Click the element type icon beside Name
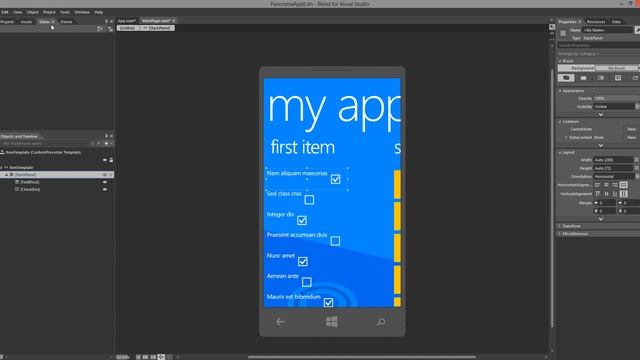The height and width of the screenshot is (360, 640). [x=563, y=33]
